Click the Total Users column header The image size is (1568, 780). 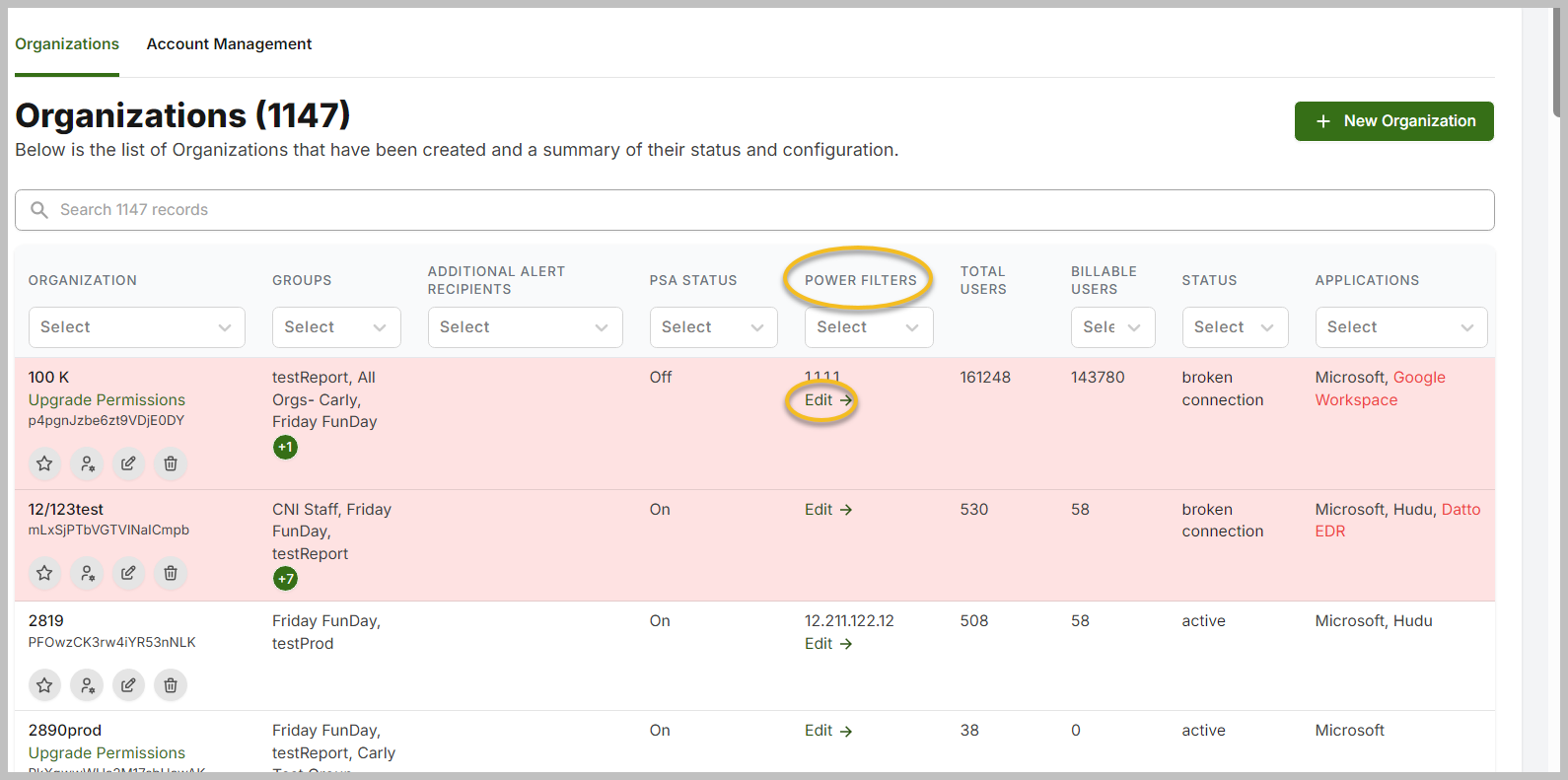(x=983, y=280)
